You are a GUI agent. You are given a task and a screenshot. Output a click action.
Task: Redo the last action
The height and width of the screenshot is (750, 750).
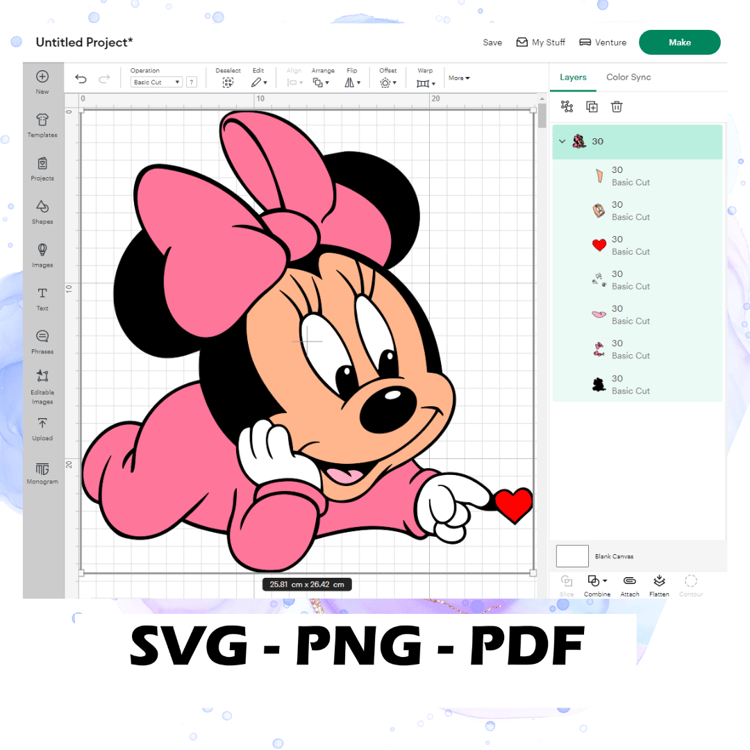pyautogui.click(x=104, y=79)
